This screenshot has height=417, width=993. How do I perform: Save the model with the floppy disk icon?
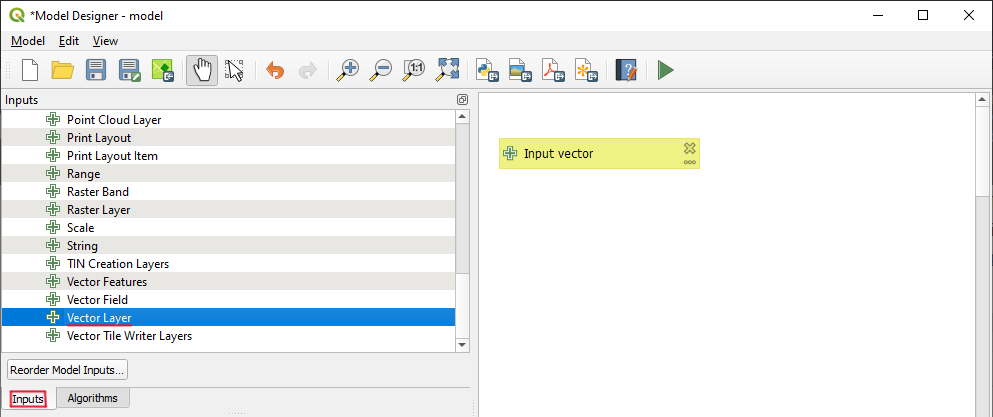pos(96,70)
